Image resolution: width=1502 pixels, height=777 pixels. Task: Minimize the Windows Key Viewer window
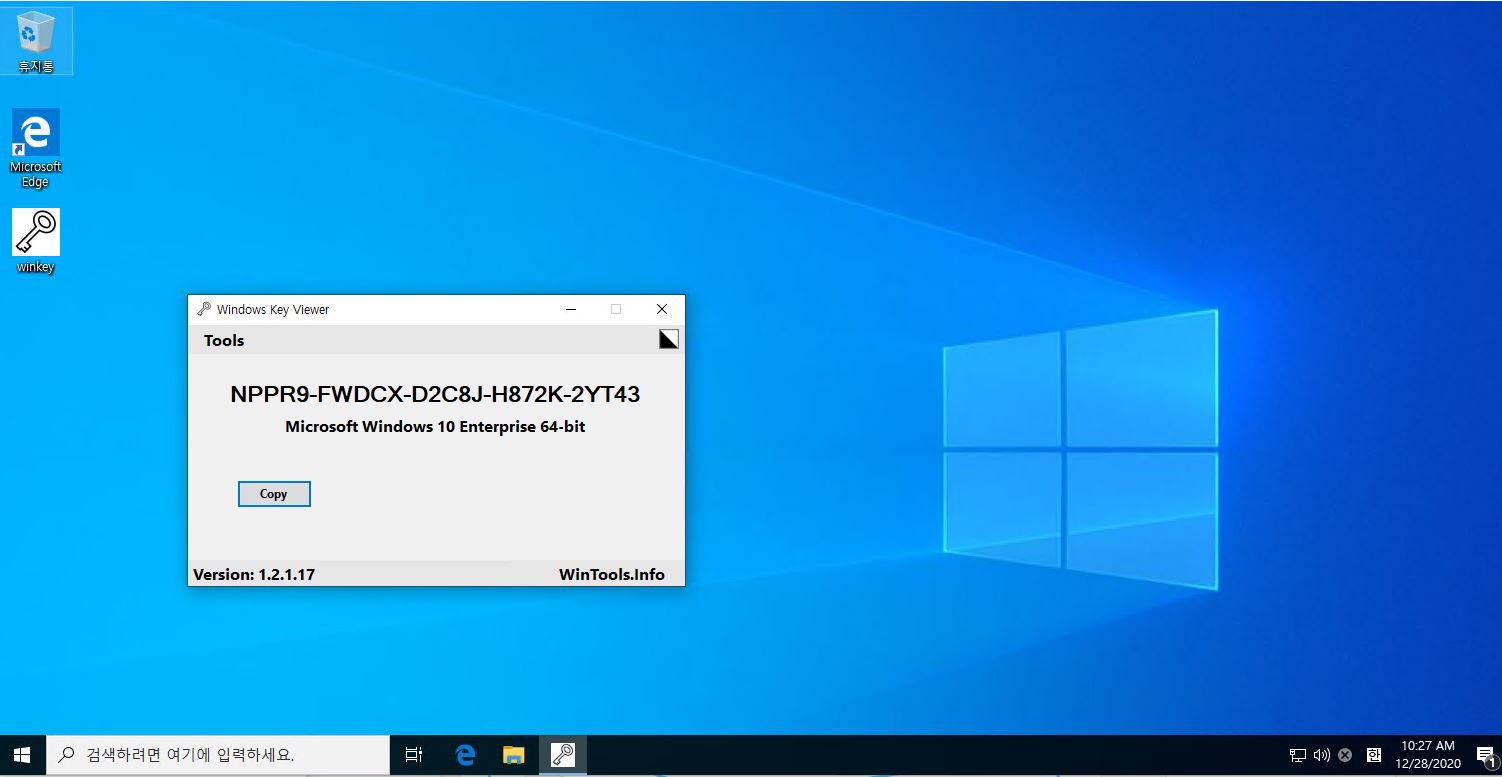[x=570, y=309]
